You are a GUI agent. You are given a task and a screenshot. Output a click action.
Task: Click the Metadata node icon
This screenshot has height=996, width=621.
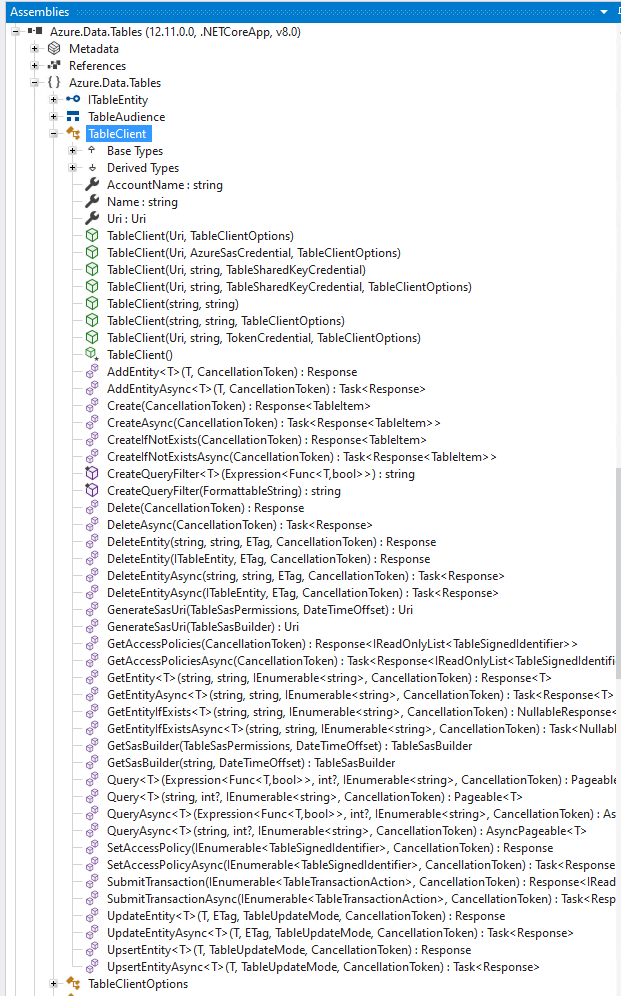pos(54,49)
